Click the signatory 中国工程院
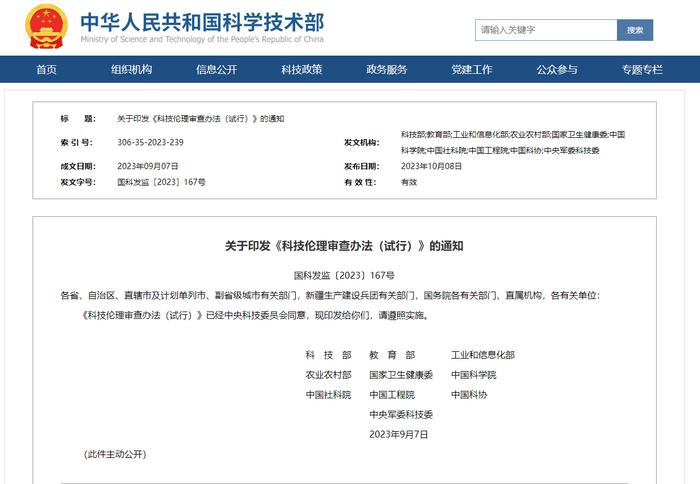This screenshot has width=700, height=484. click(x=392, y=395)
